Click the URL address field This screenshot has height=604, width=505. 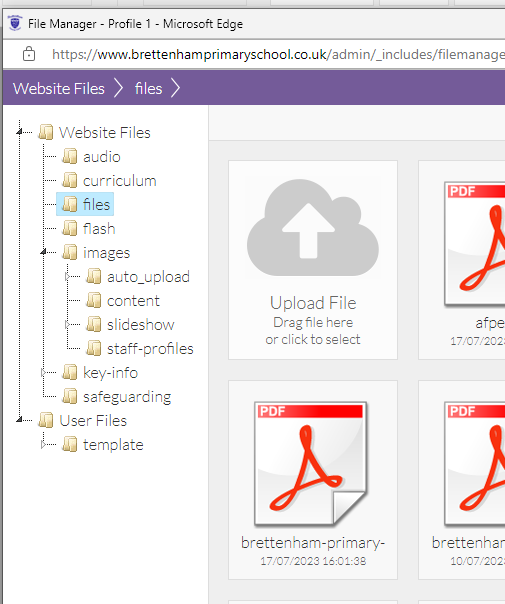coord(278,54)
